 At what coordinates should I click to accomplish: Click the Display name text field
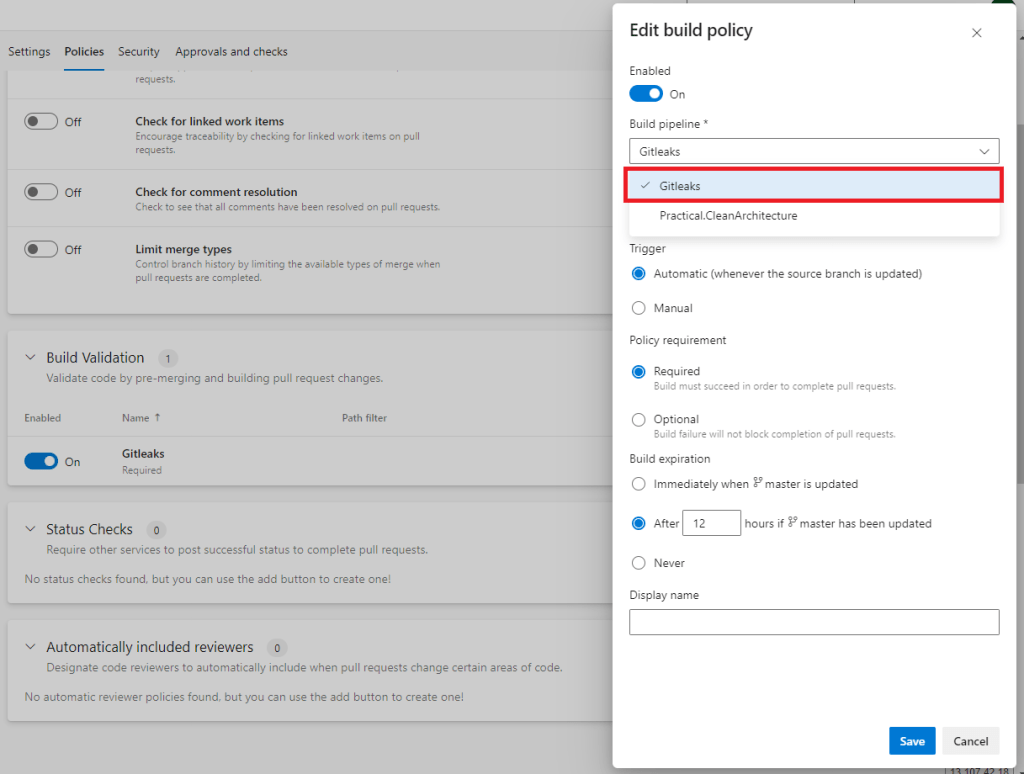[x=813, y=622]
